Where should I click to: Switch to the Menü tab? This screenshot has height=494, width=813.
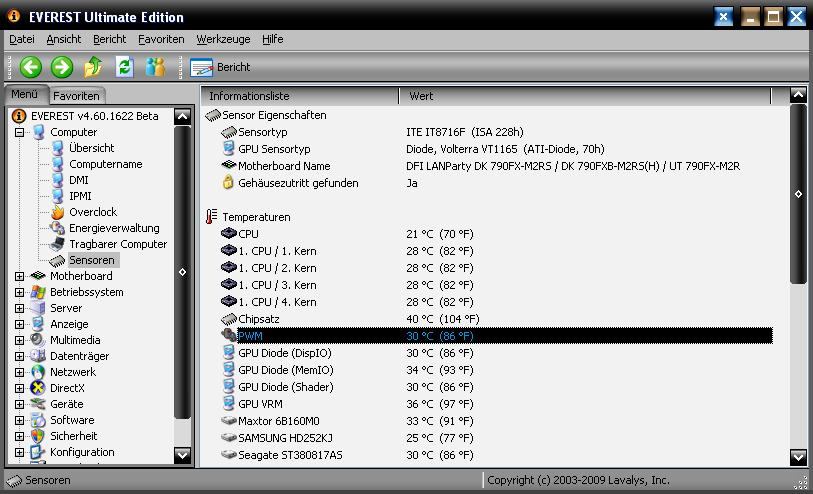(x=25, y=94)
